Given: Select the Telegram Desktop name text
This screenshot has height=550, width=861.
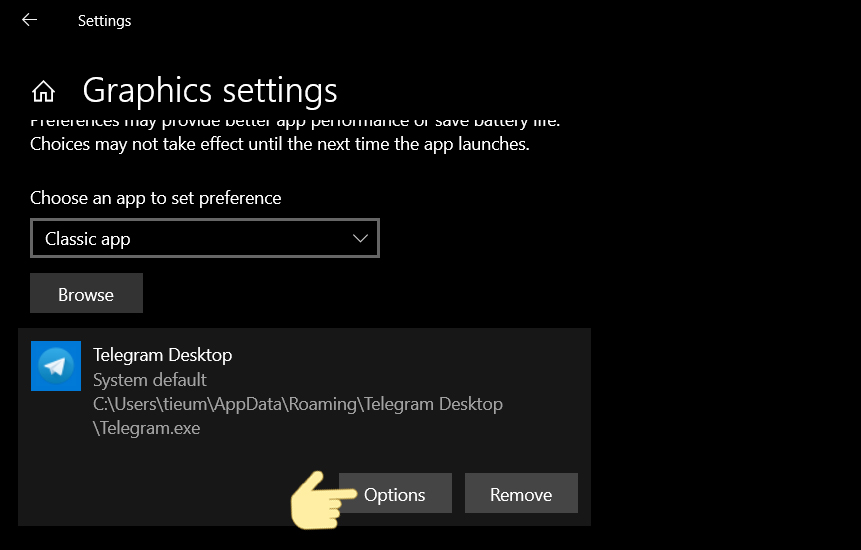Looking at the screenshot, I should [x=163, y=355].
